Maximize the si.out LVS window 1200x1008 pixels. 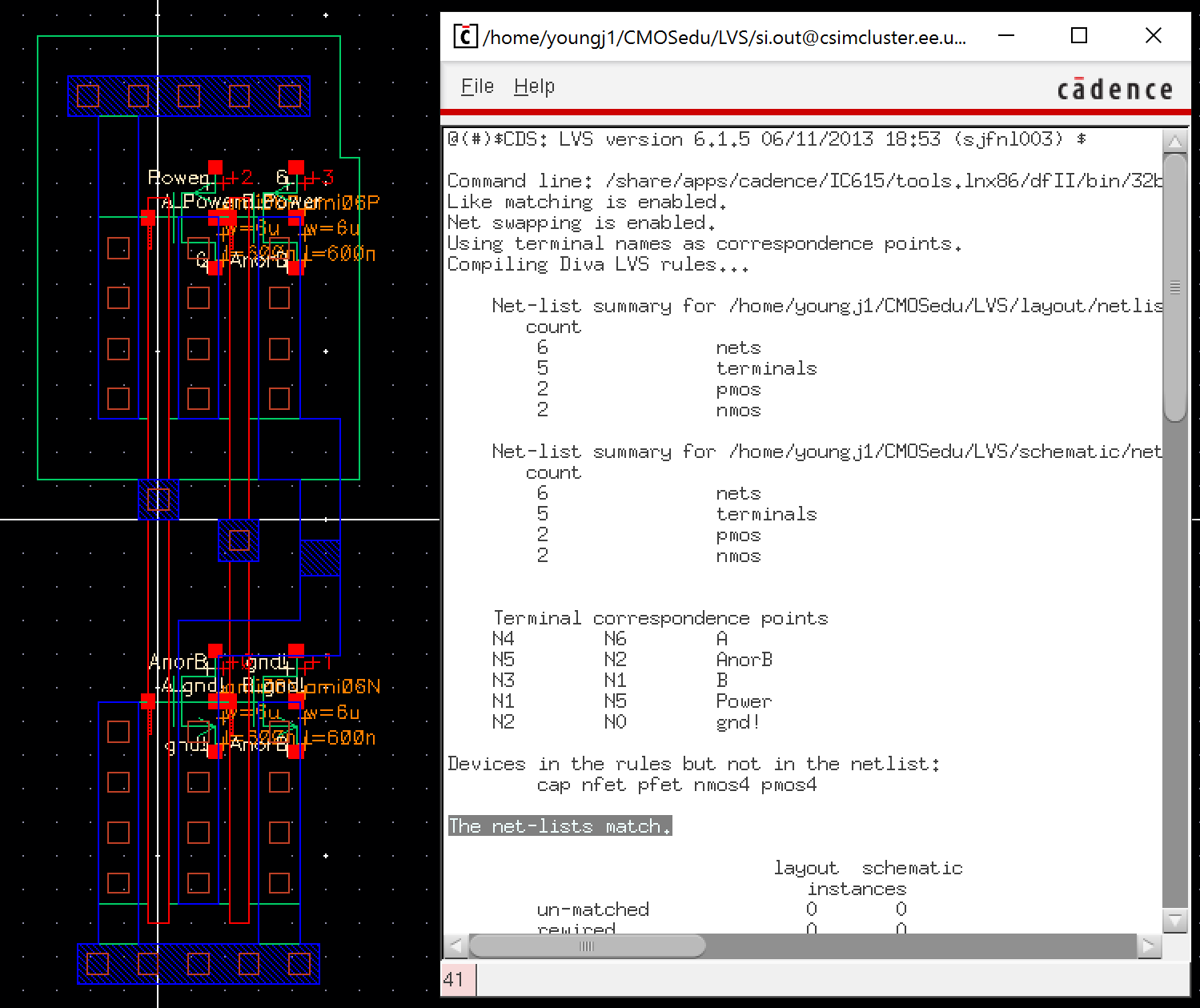1079,36
